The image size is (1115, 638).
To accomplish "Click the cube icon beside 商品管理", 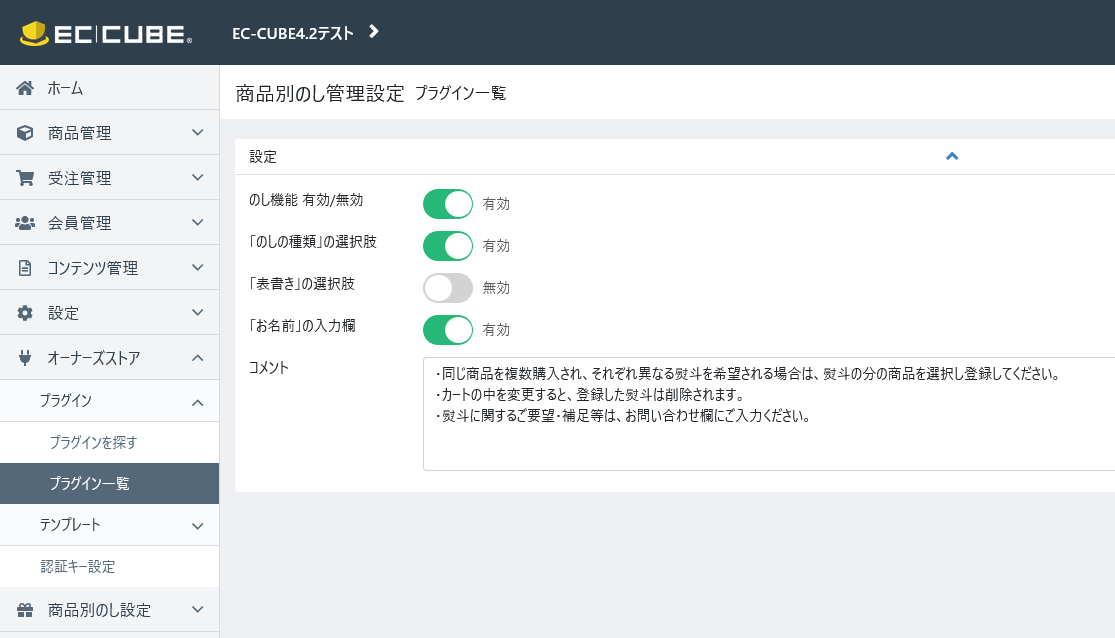I will (25, 133).
